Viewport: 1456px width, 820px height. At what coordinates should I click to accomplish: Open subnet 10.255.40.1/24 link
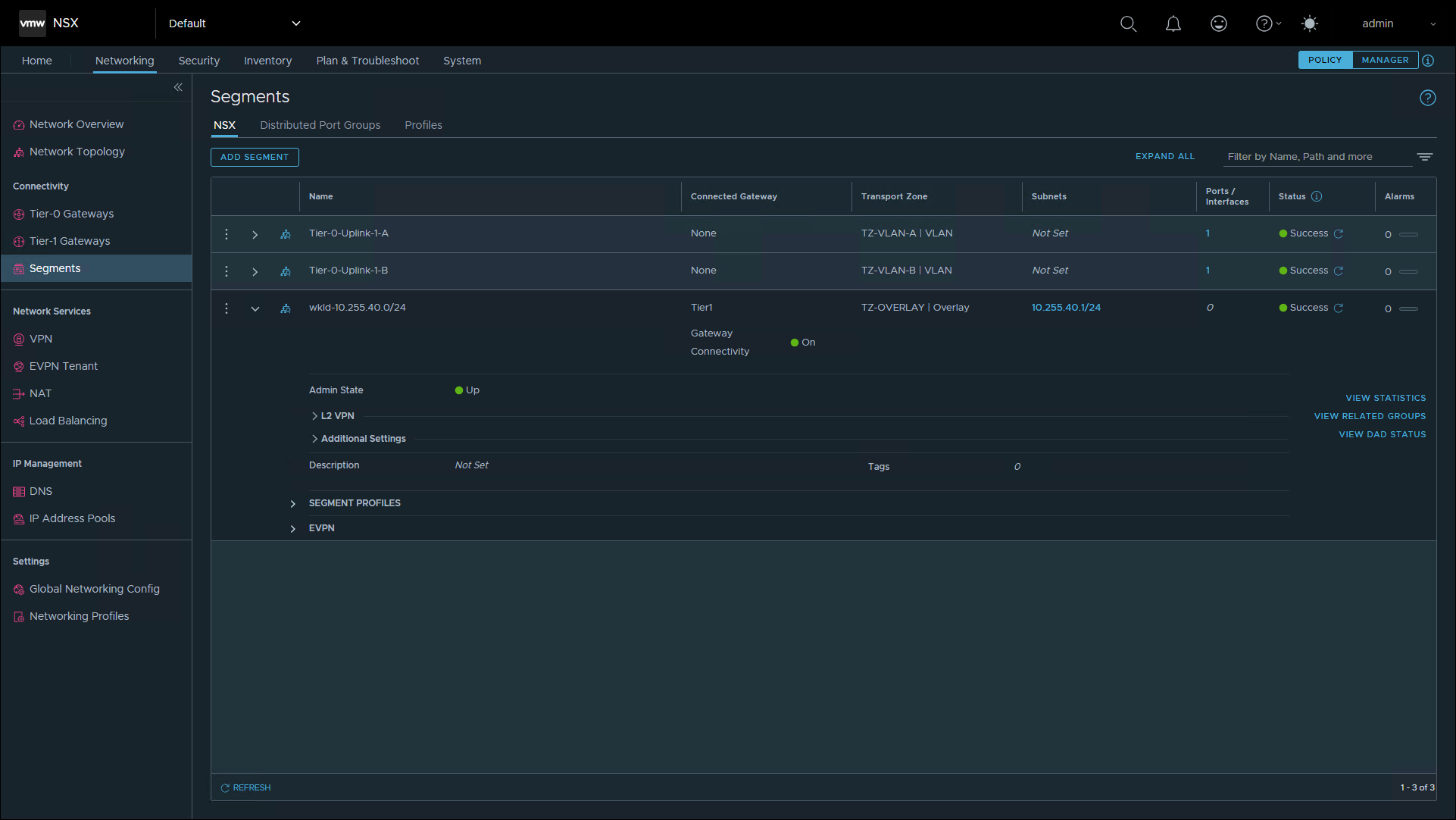[1066, 308]
